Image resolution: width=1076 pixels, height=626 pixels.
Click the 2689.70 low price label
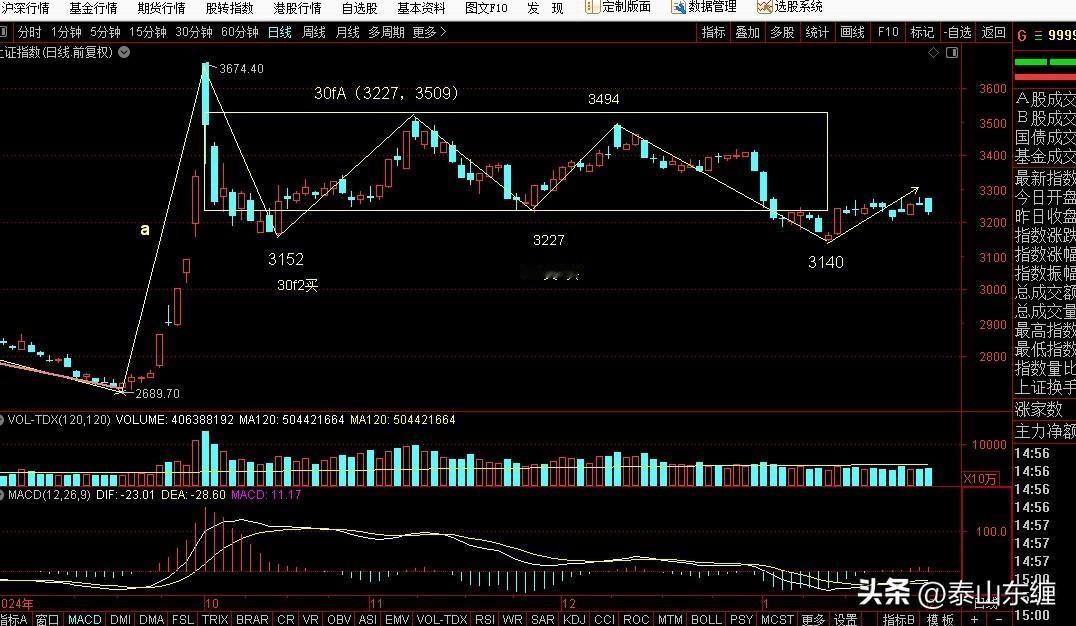[x=158, y=393]
